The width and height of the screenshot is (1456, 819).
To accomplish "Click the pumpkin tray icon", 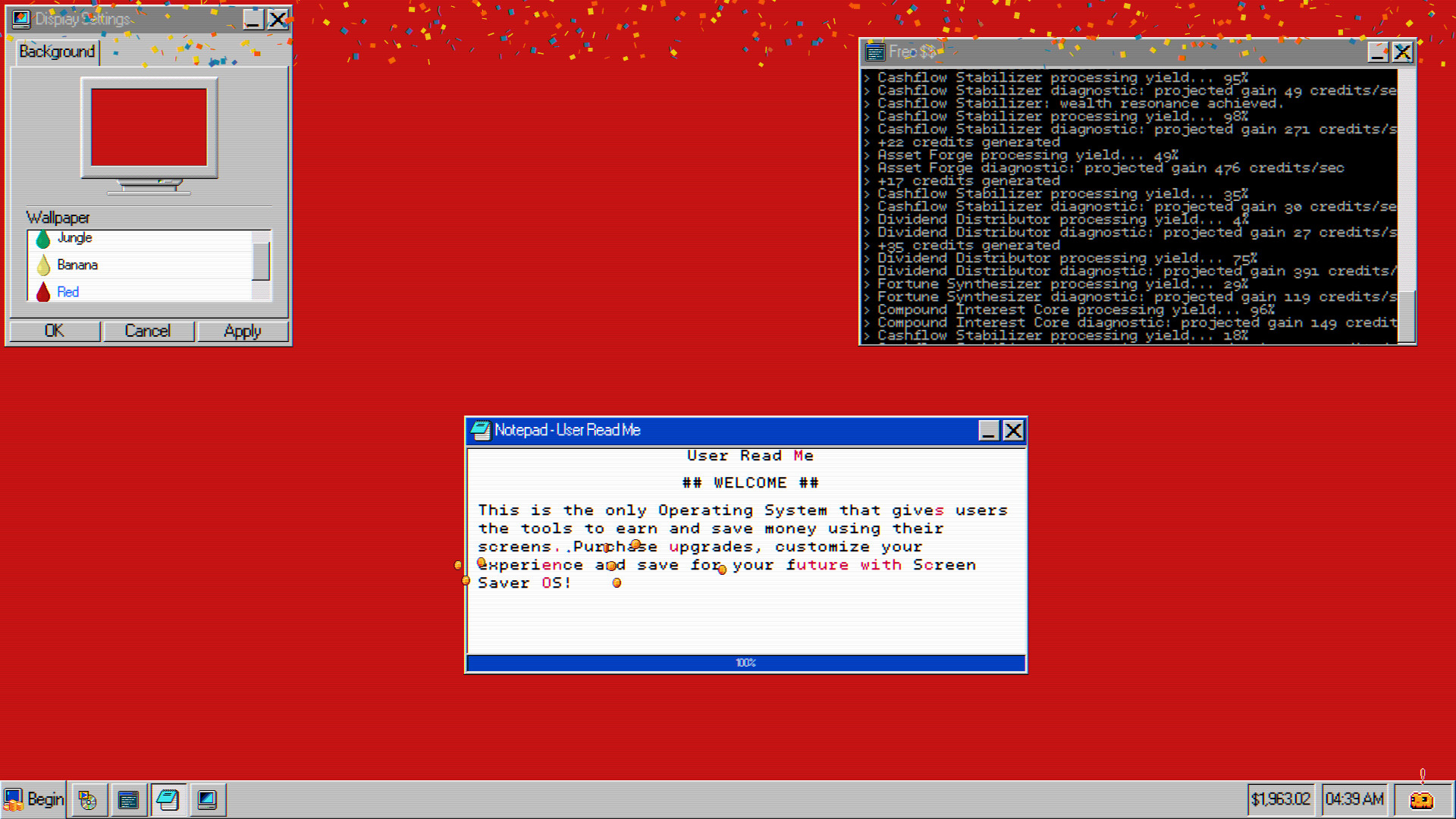I will (x=1422, y=799).
